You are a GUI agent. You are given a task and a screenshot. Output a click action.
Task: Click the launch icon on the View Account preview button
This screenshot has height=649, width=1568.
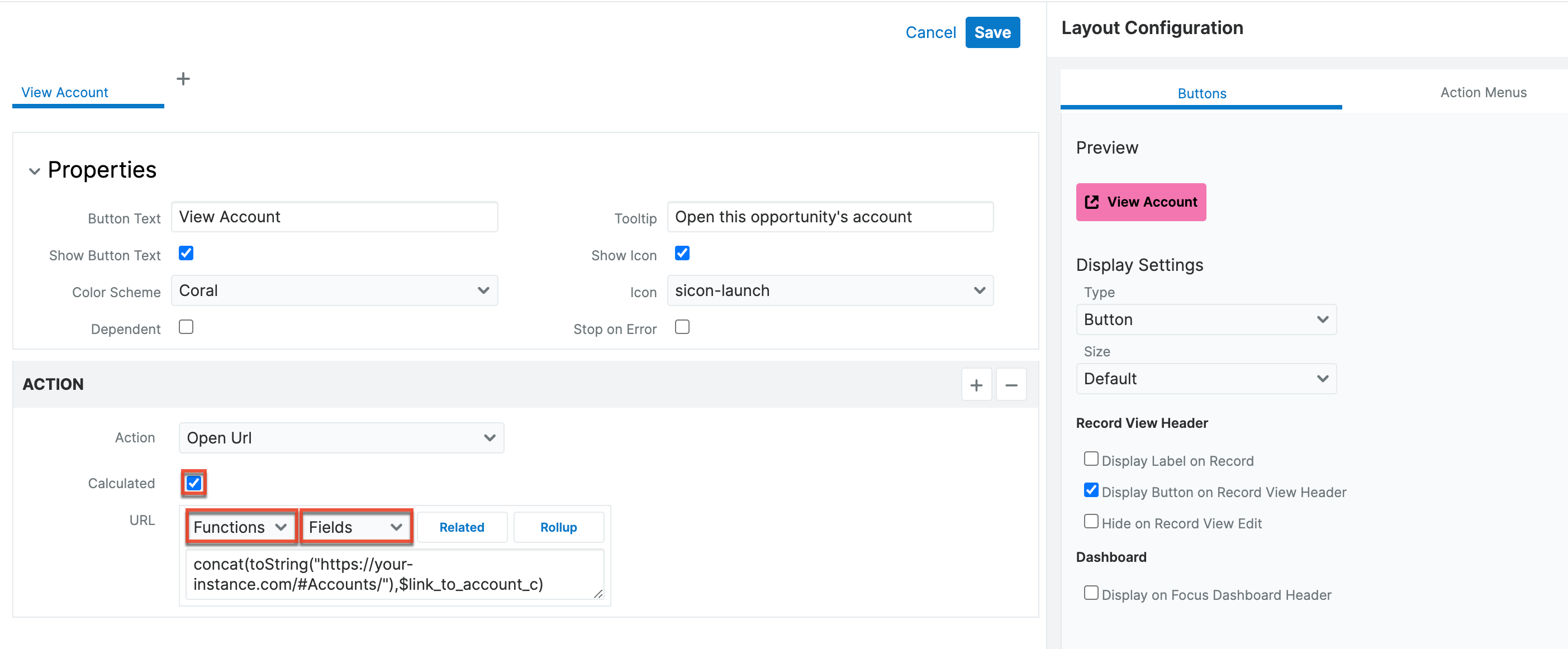1092,202
